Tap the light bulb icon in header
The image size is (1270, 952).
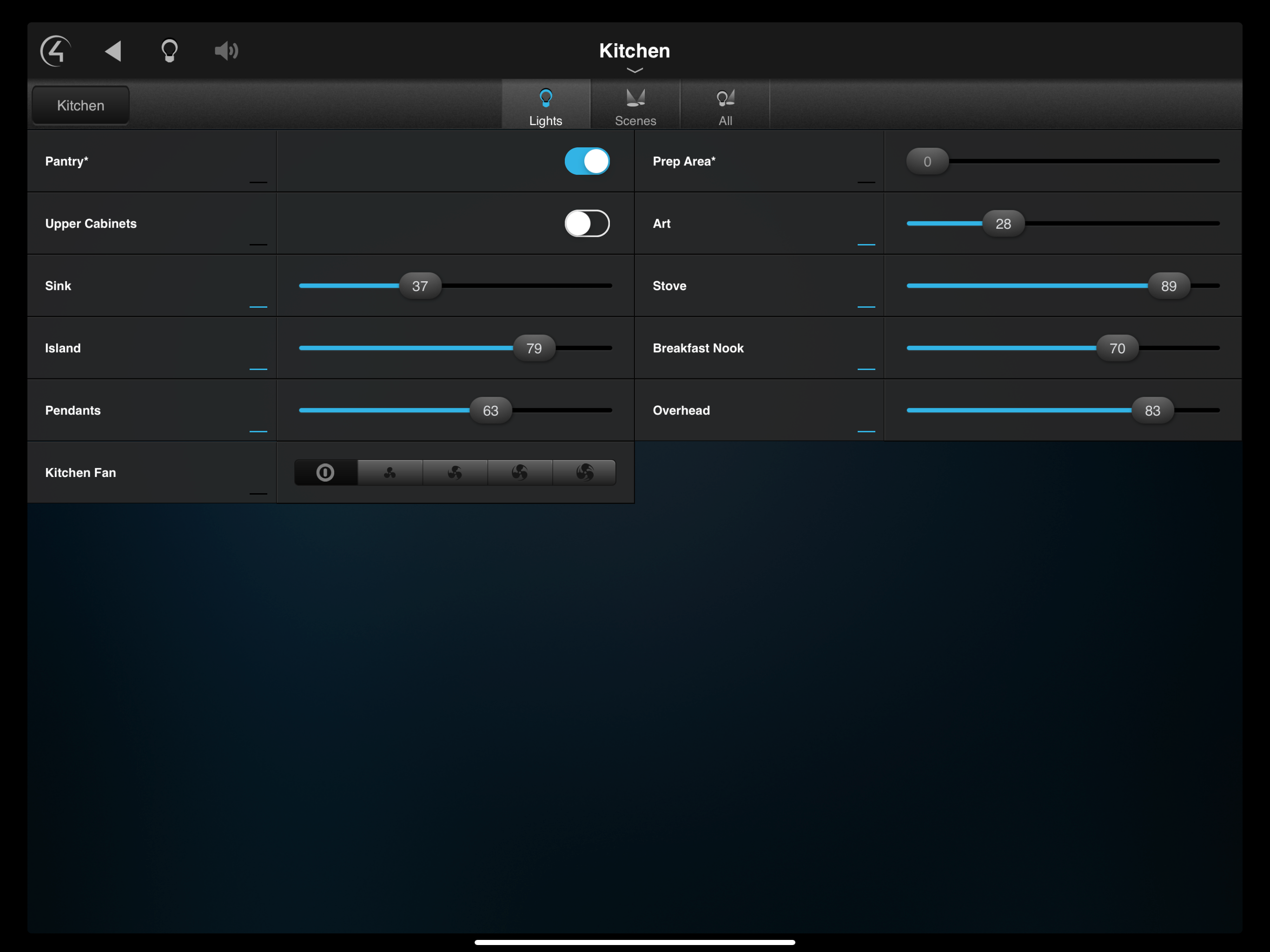169,51
